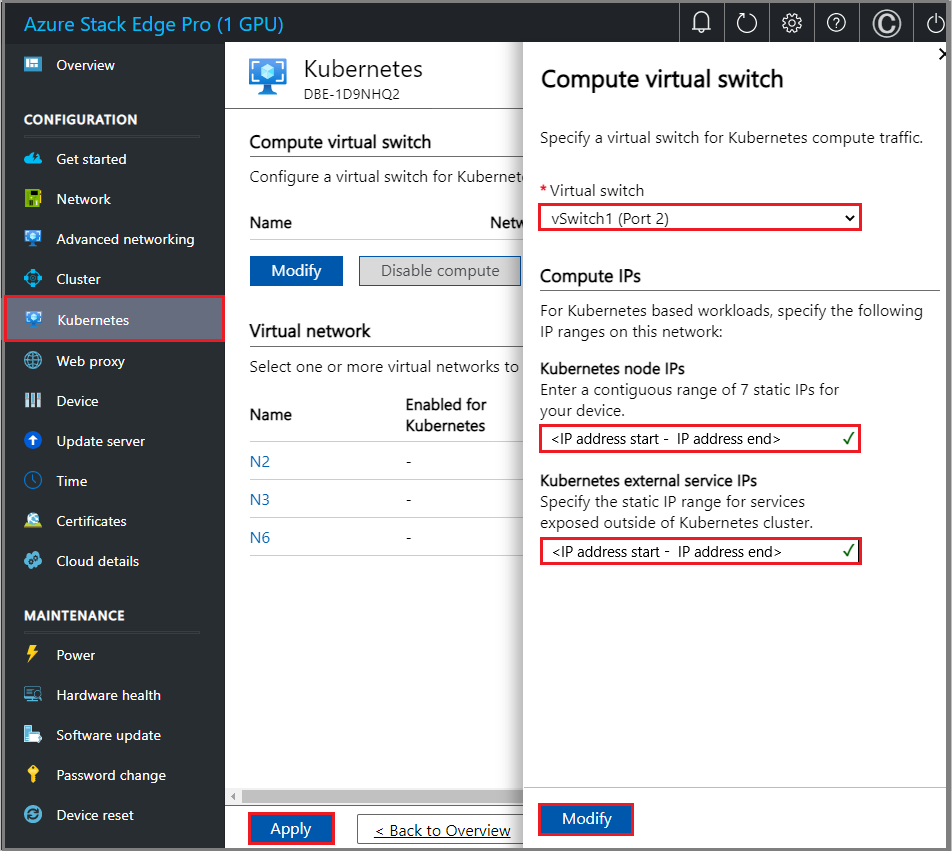The width and height of the screenshot is (952, 851).
Task: Click the notifications bell icon
Action: (701, 23)
